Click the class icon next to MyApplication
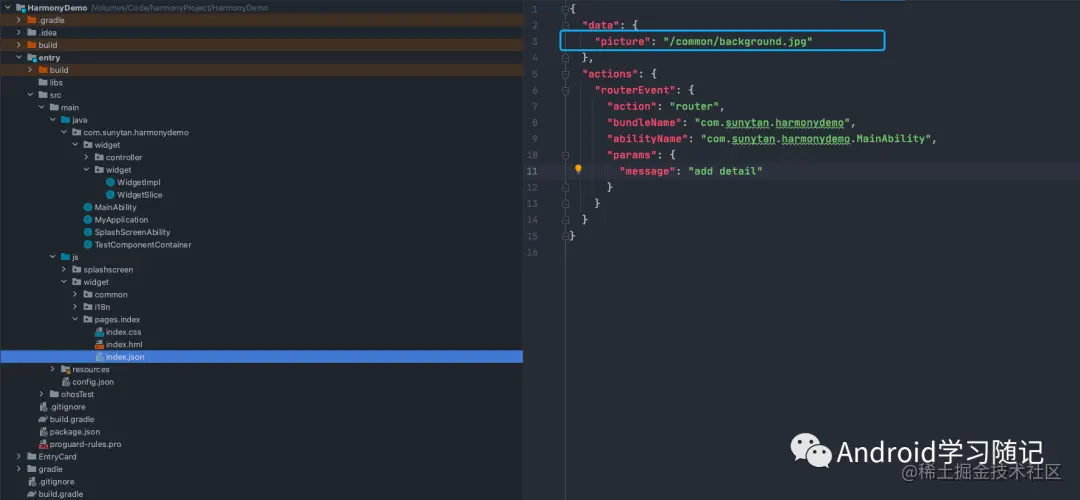Image resolution: width=1080 pixels, height=500 pixels. [x=87, y=220]
